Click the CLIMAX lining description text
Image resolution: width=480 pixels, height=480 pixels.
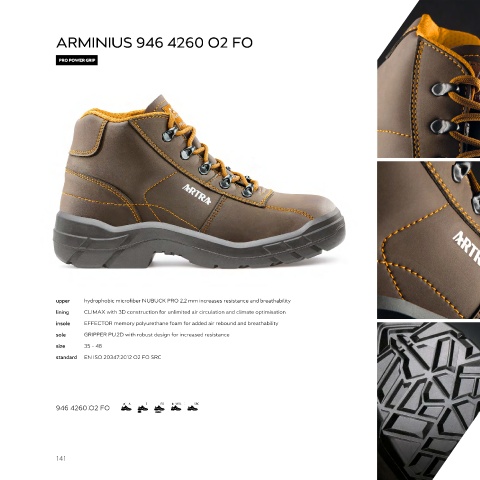point(185,312)
